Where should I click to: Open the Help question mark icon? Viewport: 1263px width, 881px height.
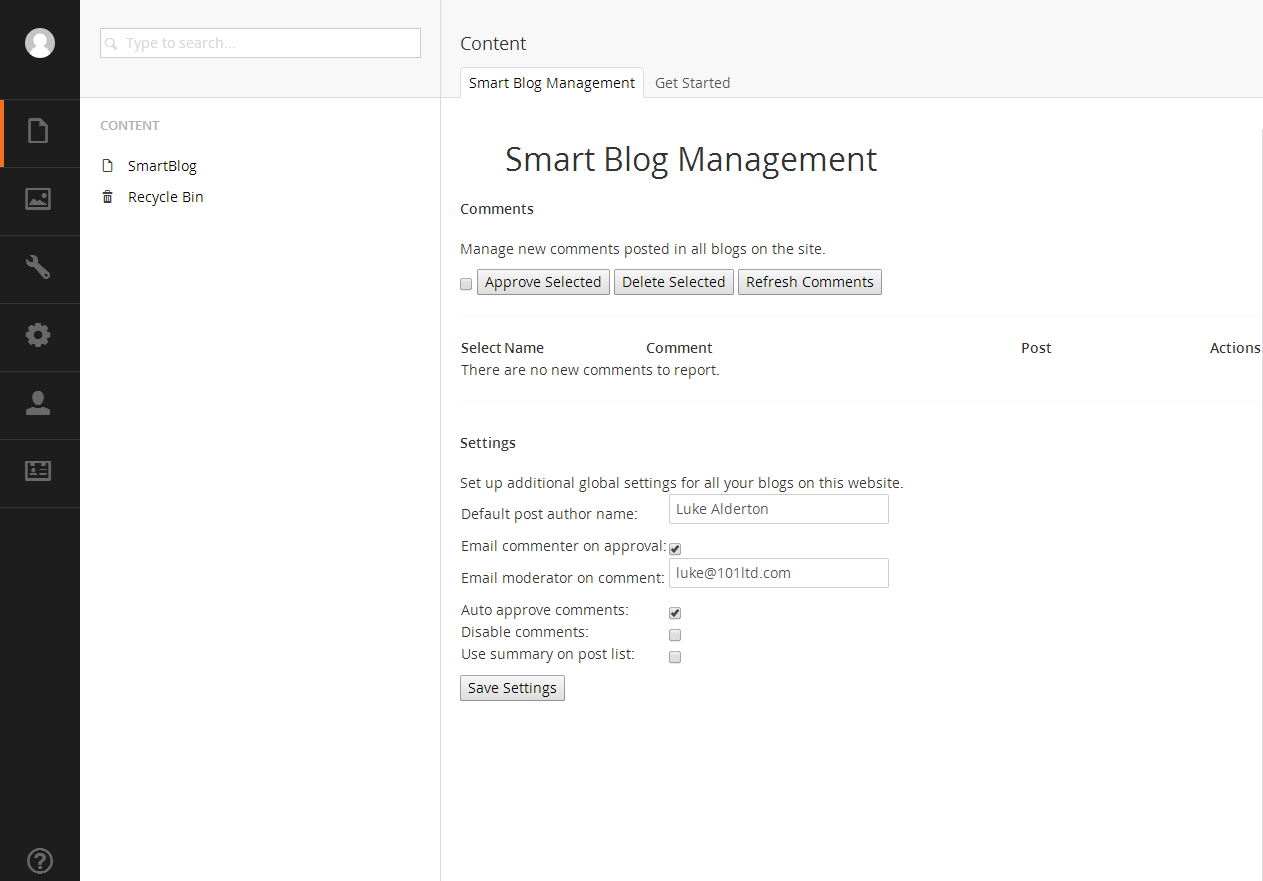(x=40, y=860)
